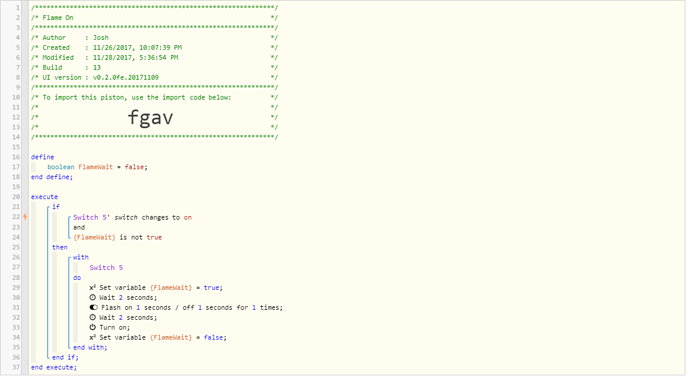690x380 pixels.
Task: Open the Switch 5 switch changes to on condition
Action: click(132, 217)
